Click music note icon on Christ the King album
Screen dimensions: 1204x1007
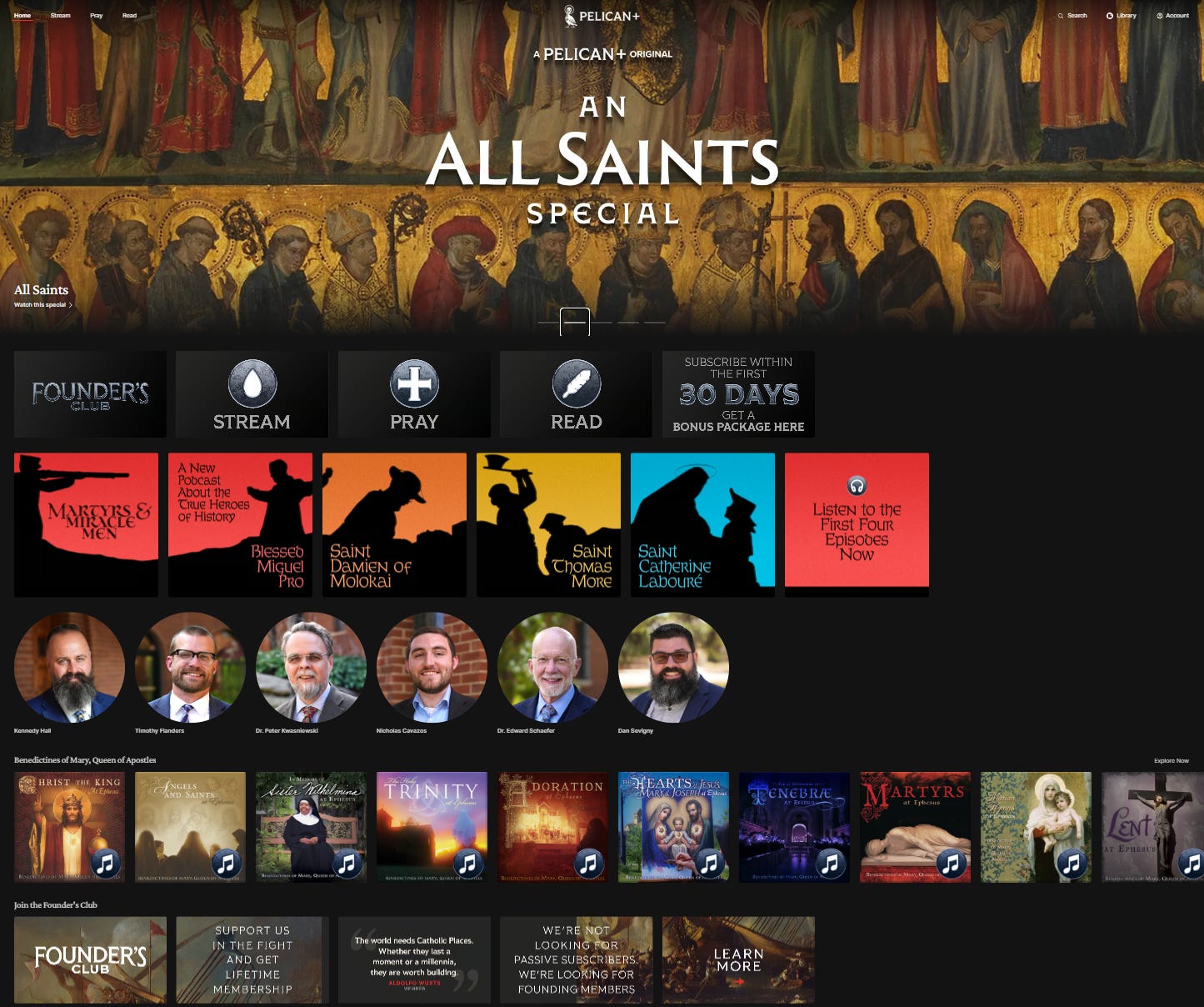pyautogui.click(x=105, y=863)
